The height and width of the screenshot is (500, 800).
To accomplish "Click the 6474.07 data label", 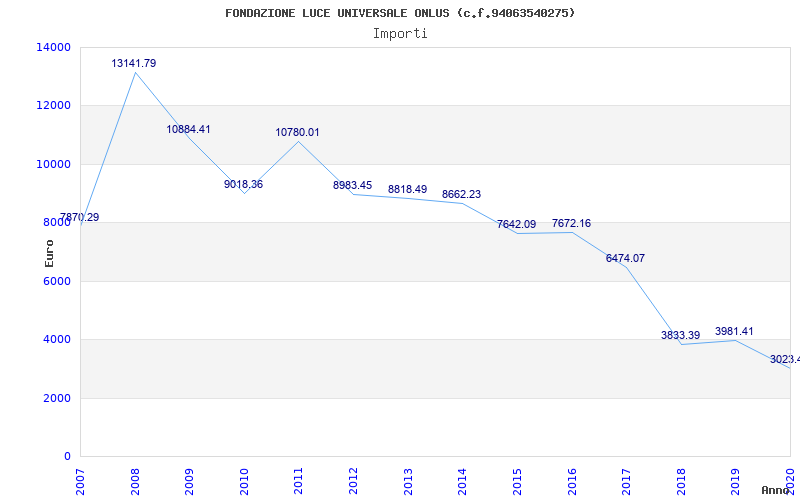I will (x=625, y=258).
